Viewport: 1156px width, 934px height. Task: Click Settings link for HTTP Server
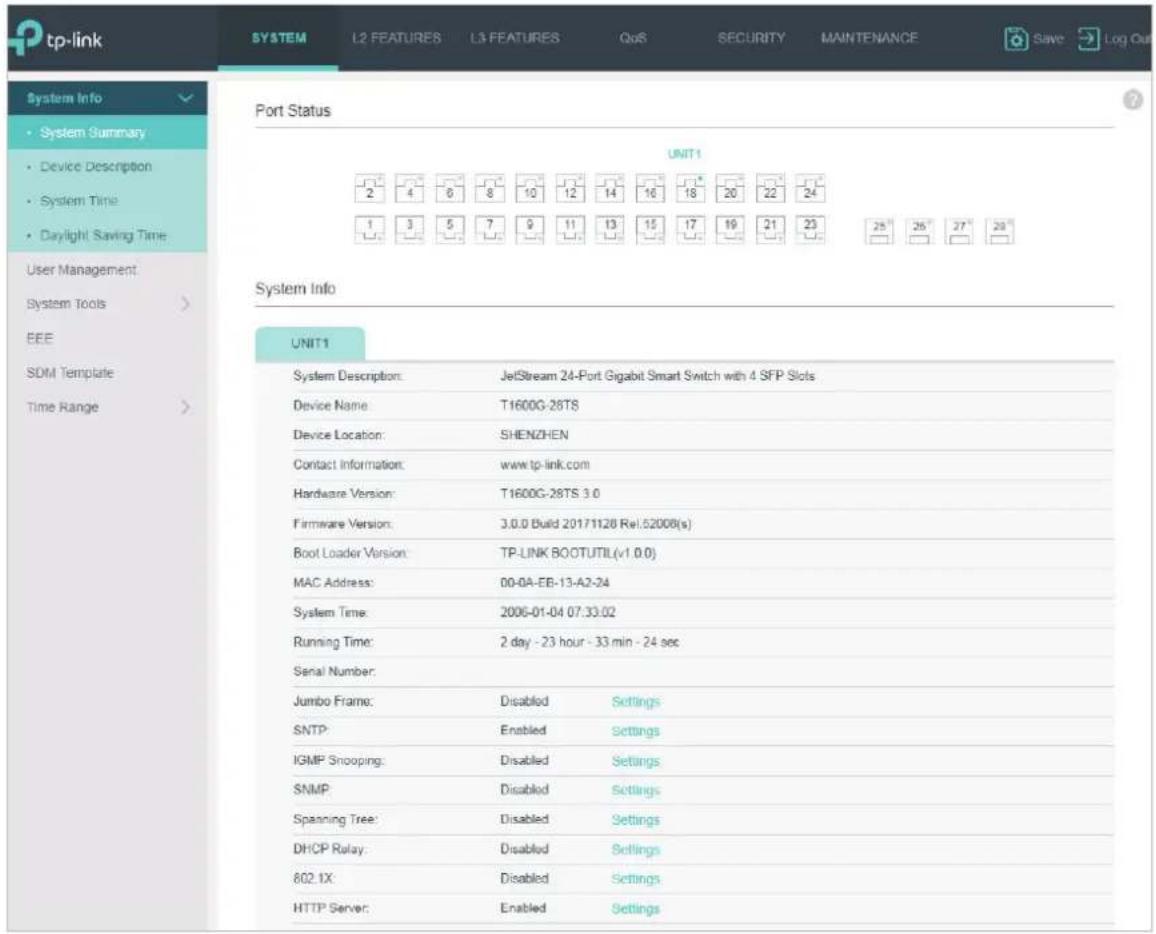pos(636,909)
